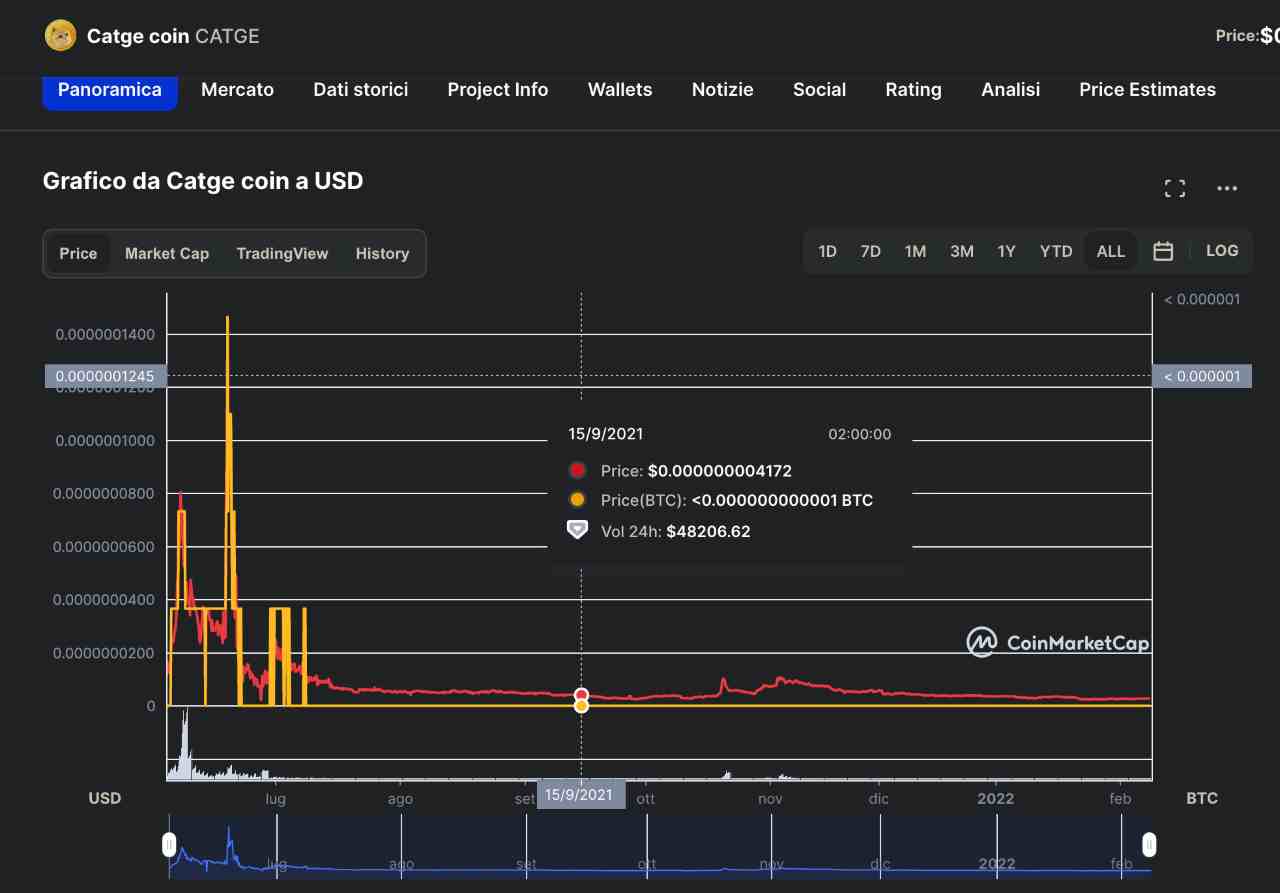Select the 1Y time range
Viewport: 1280px width, 893px height.
point(1006,251)
